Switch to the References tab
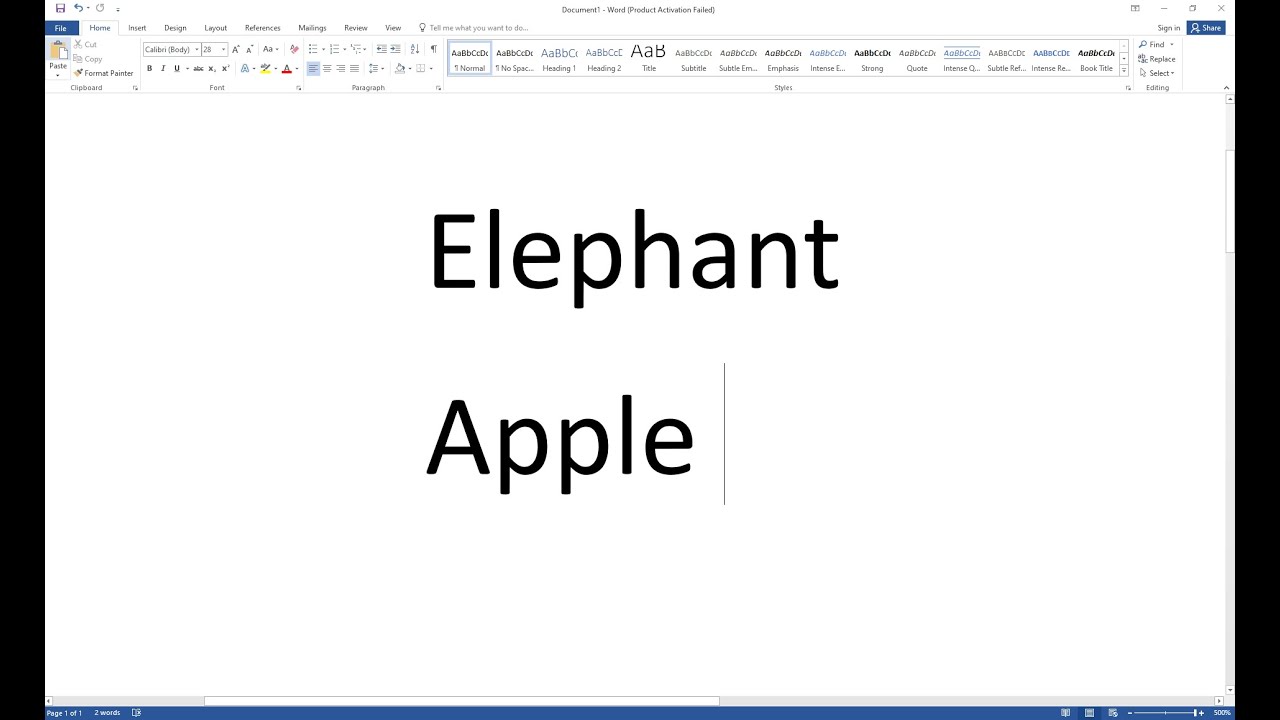1280x720 pixels. point(262,28)
